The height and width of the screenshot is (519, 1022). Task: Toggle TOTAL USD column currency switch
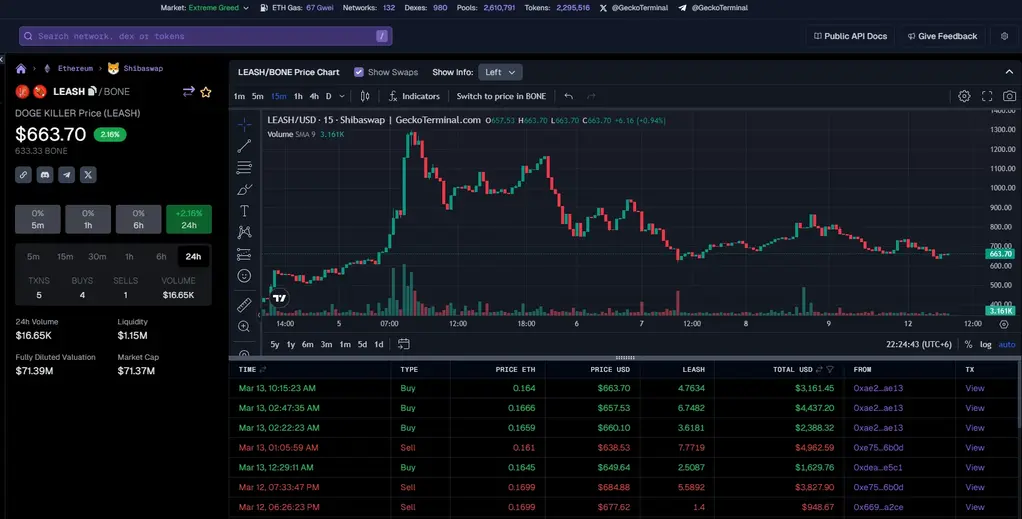point(819,370)
